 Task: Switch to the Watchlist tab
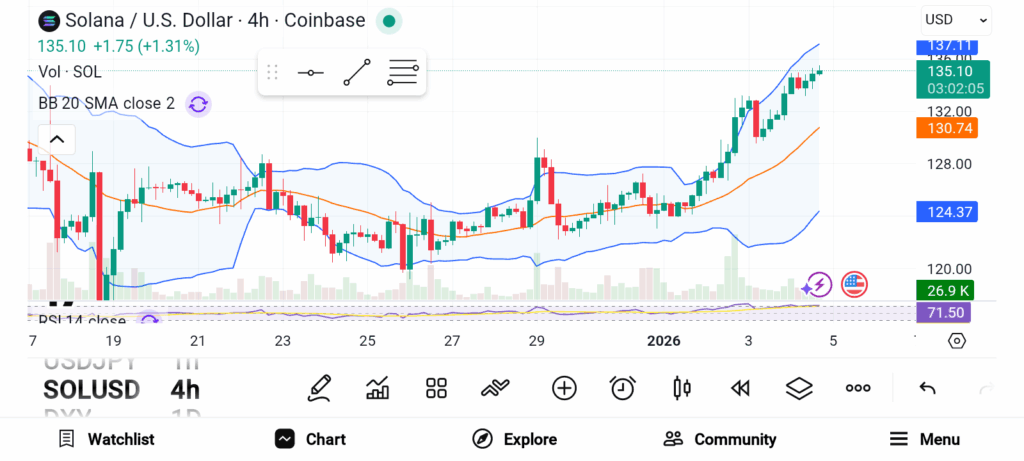106,439
